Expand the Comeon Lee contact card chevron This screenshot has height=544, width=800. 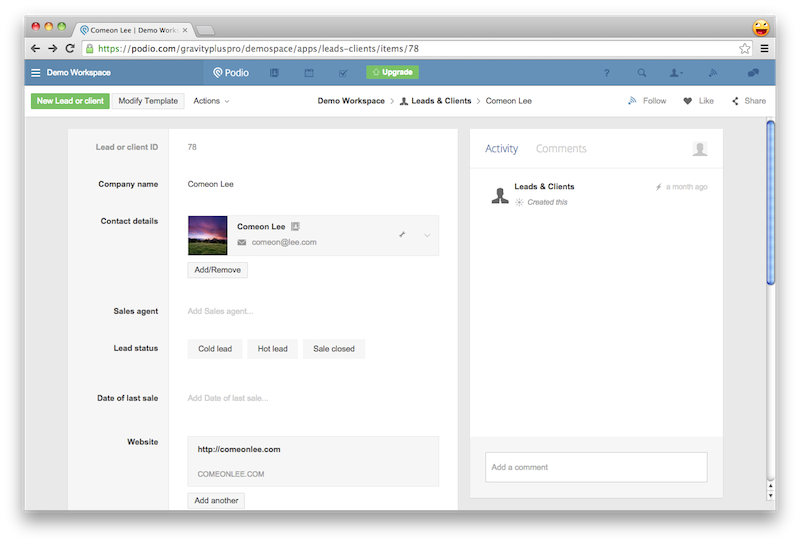(427, 235)
